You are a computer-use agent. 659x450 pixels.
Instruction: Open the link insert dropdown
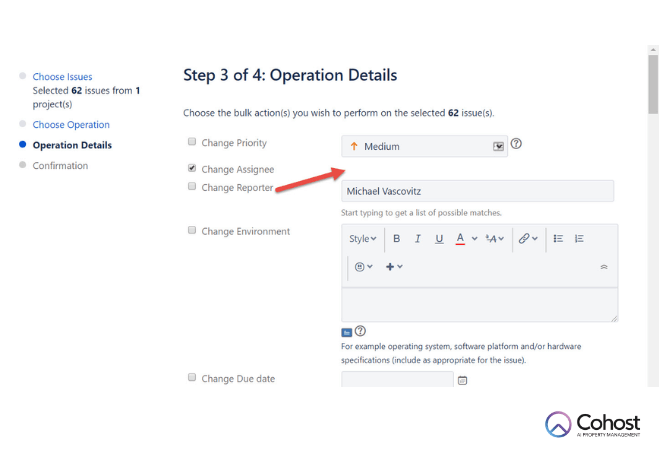[528, 239]
